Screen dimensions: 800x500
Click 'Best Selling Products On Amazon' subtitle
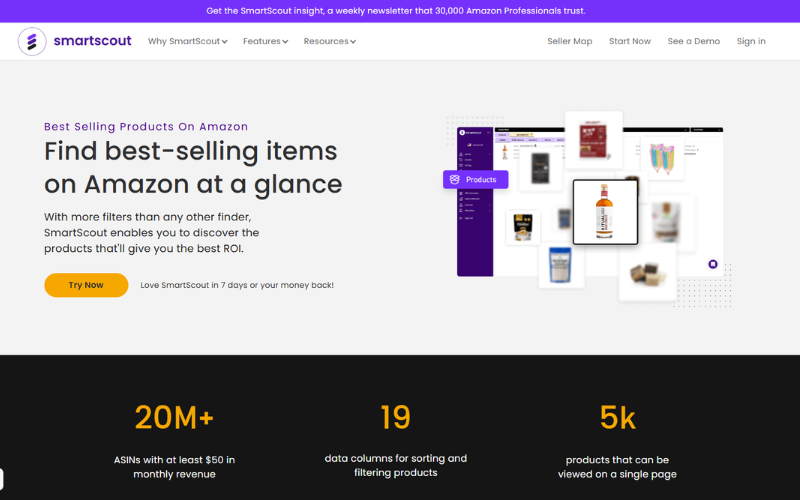point(146,127)
